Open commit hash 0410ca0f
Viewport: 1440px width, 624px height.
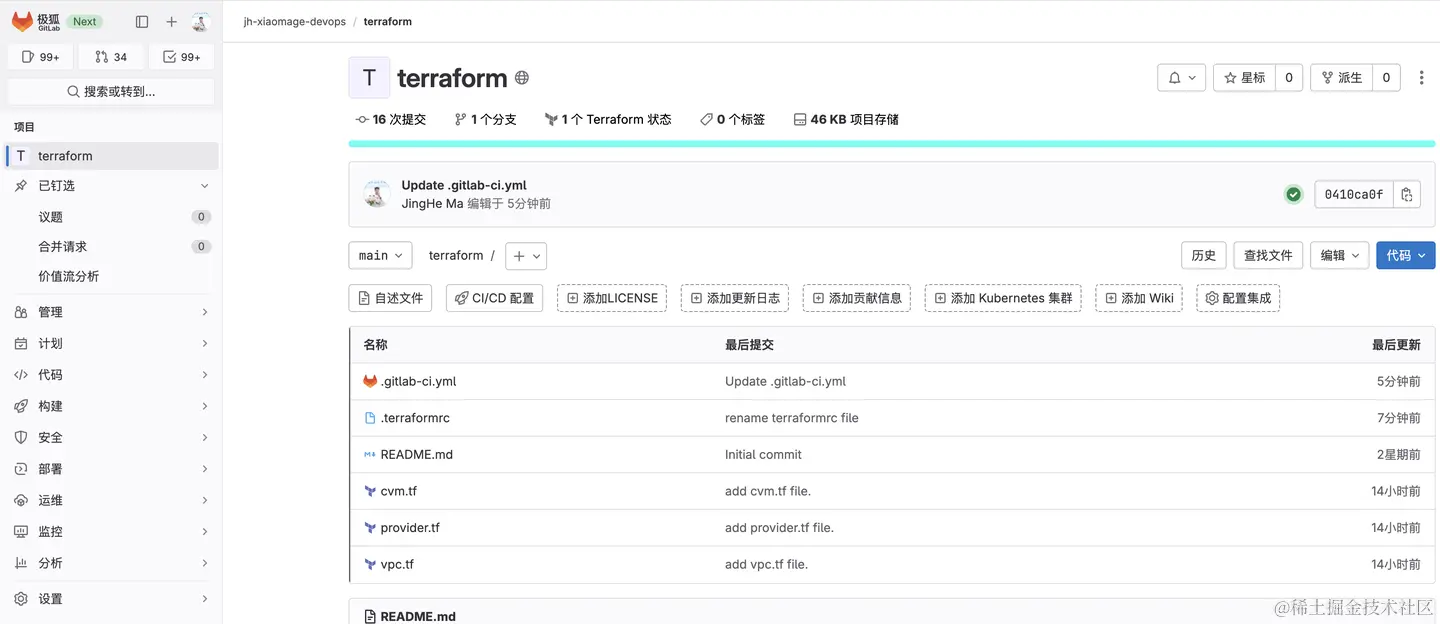[1354, 194]
